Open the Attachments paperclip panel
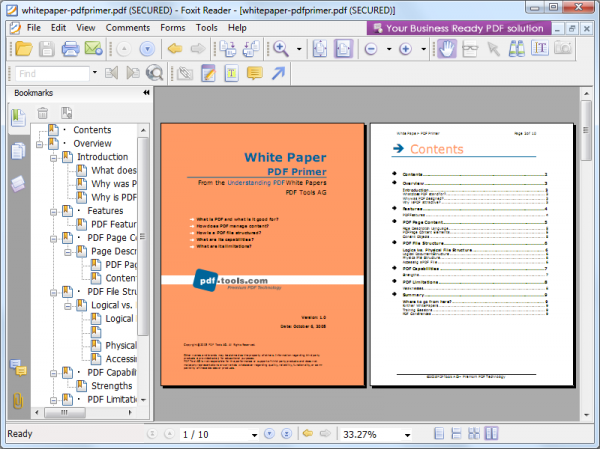 pos(19,402)
